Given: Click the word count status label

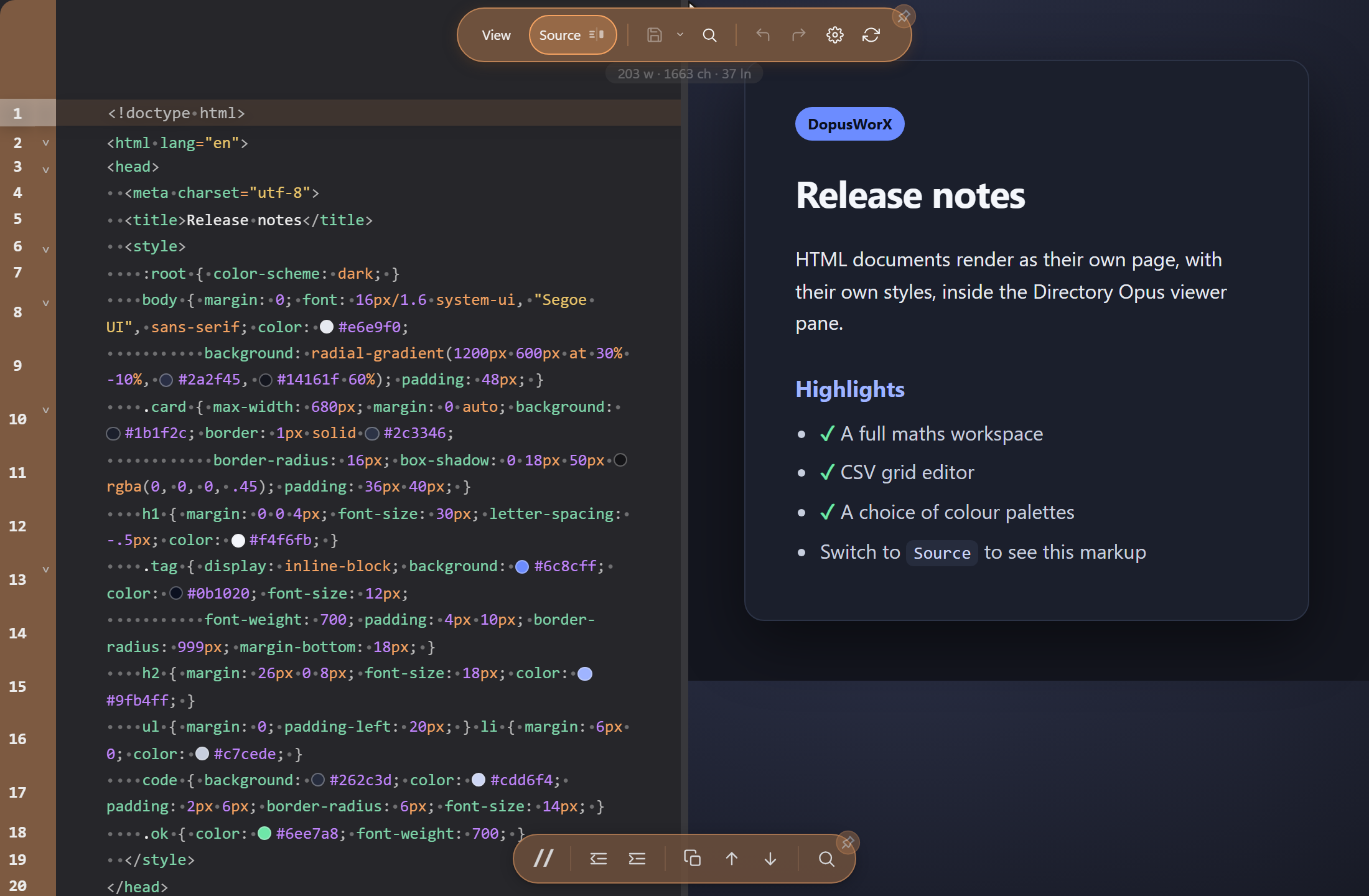Looking at the screenshot, I should click(684, 73).
